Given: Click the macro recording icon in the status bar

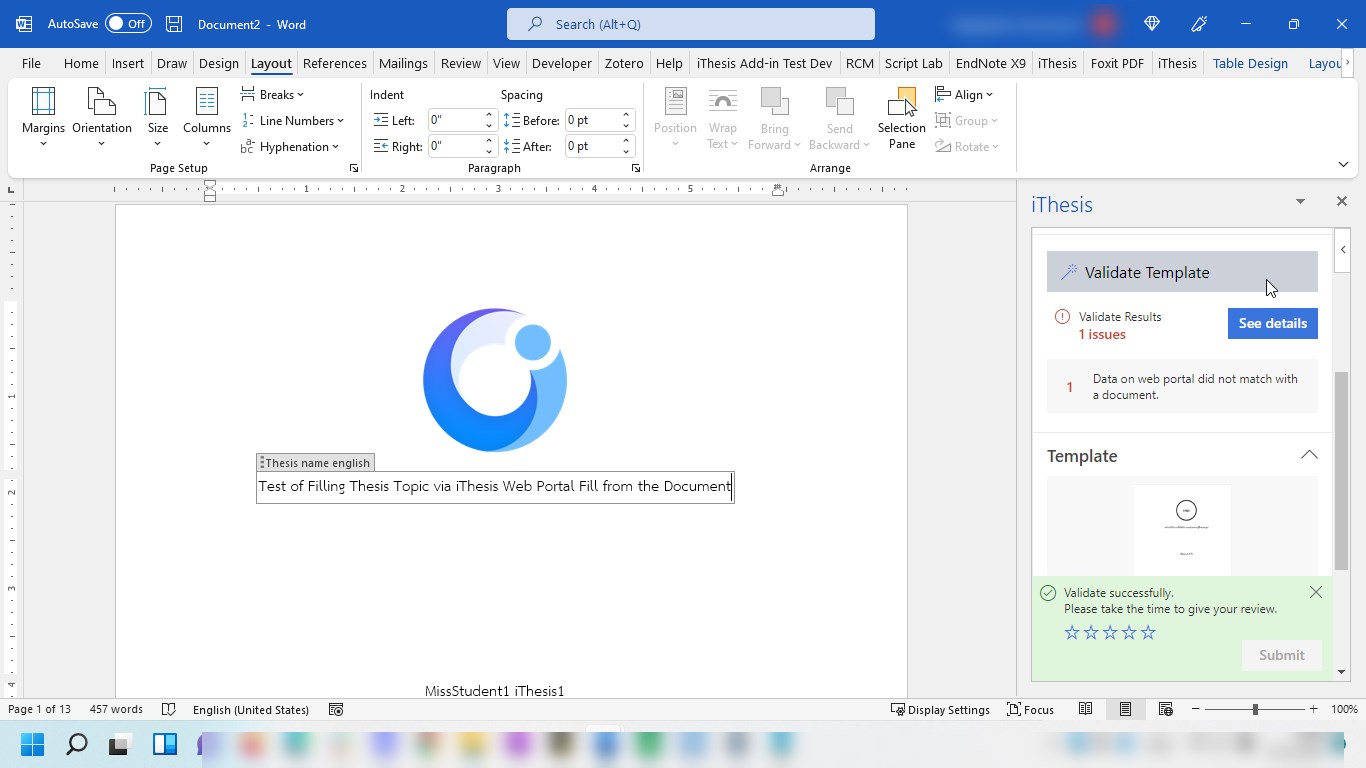Looking at the screenshot, I should coord(336,710).
